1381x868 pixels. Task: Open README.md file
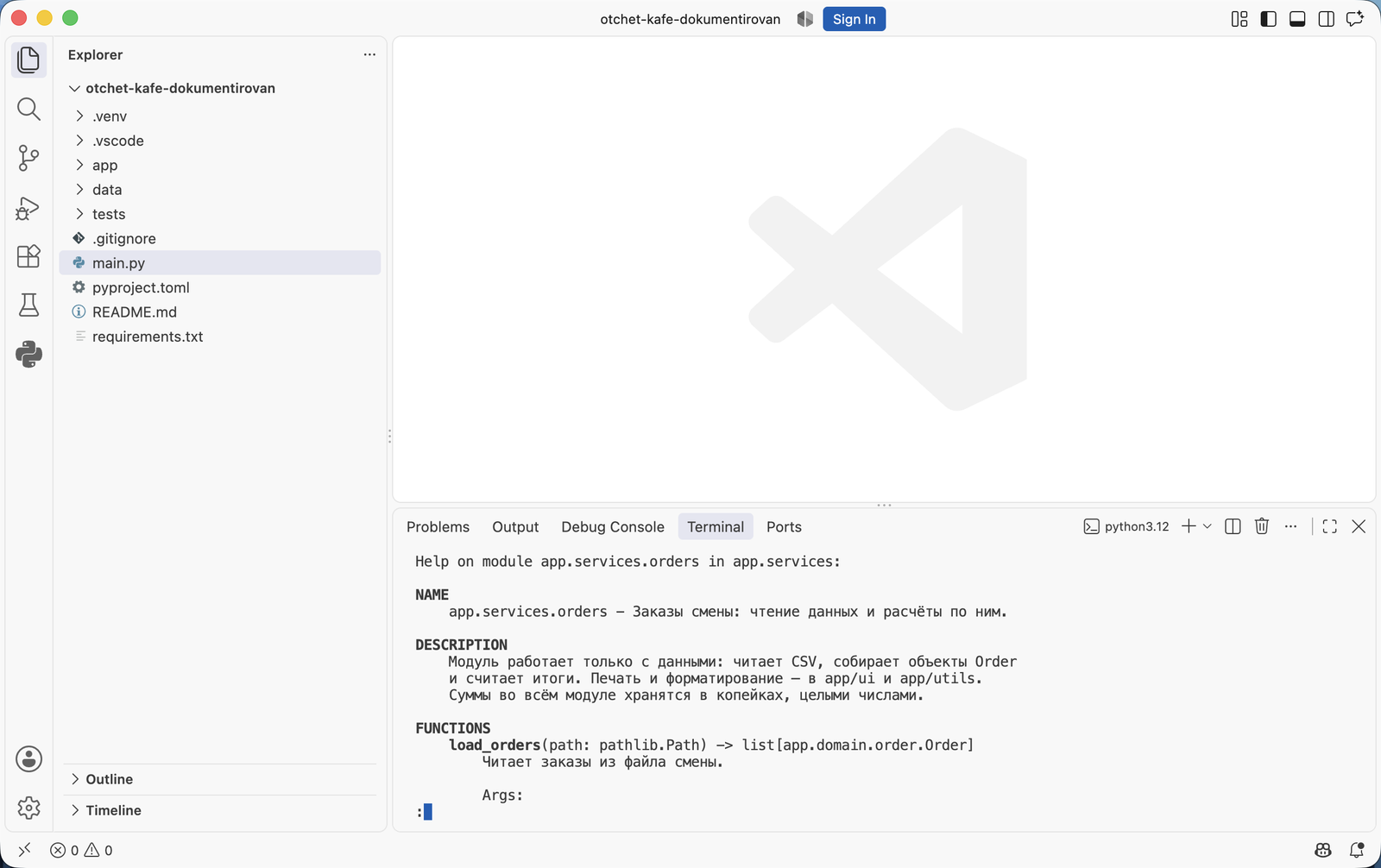click(x=220, y=312)
